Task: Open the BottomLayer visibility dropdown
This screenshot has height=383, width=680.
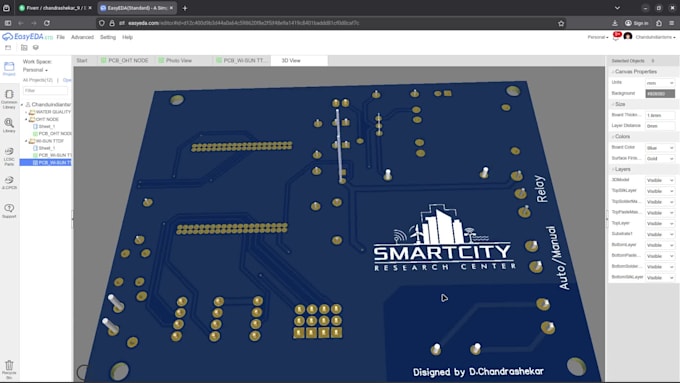Action: (x=660, y=246)
